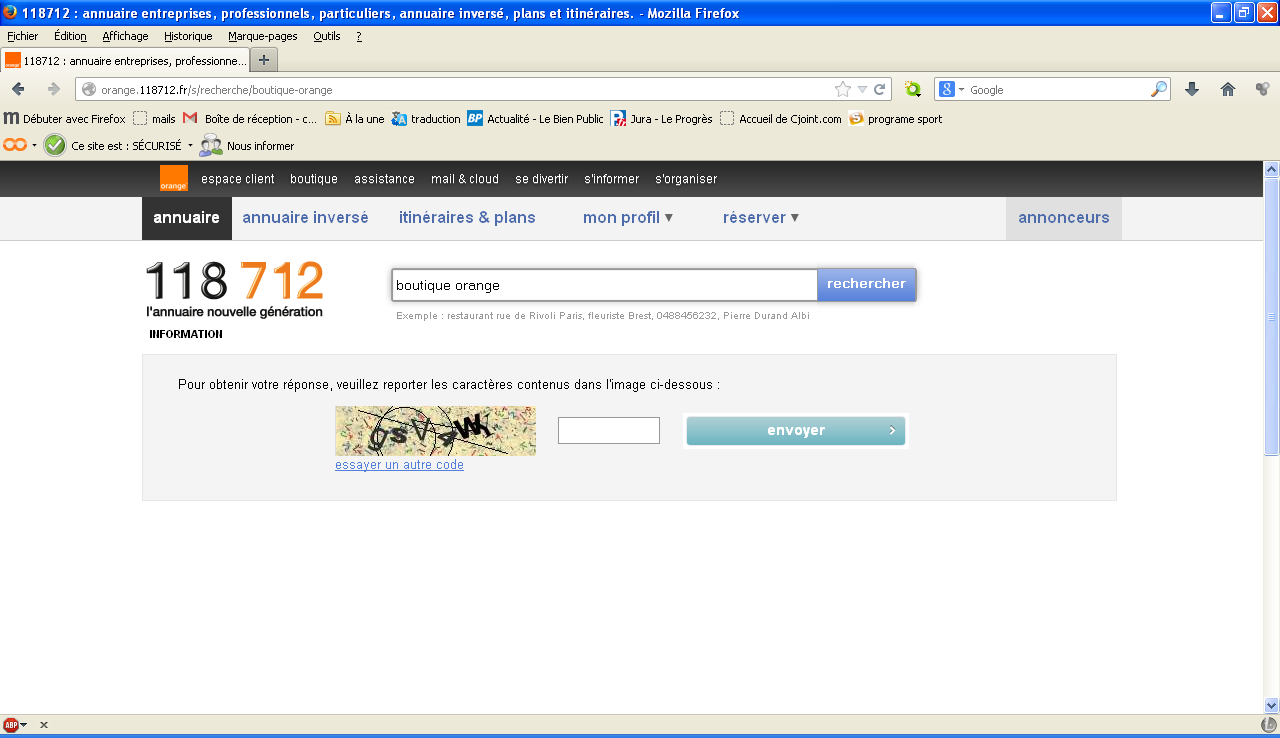The width and height of the screenshot is (1280, 738).
Task: Open the programe sport bookmark
Action: [x=895, y=118]
